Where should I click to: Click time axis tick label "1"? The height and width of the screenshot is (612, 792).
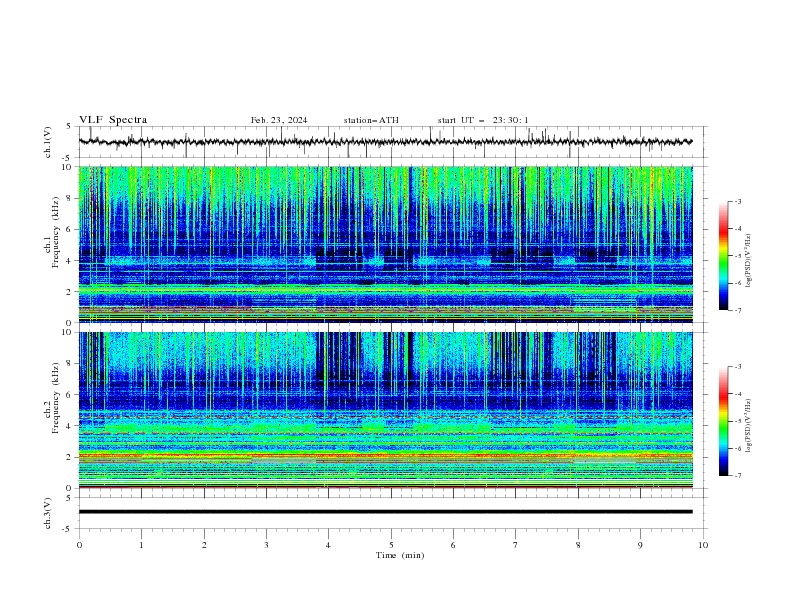pyautogui.click(x=141, y=545)
